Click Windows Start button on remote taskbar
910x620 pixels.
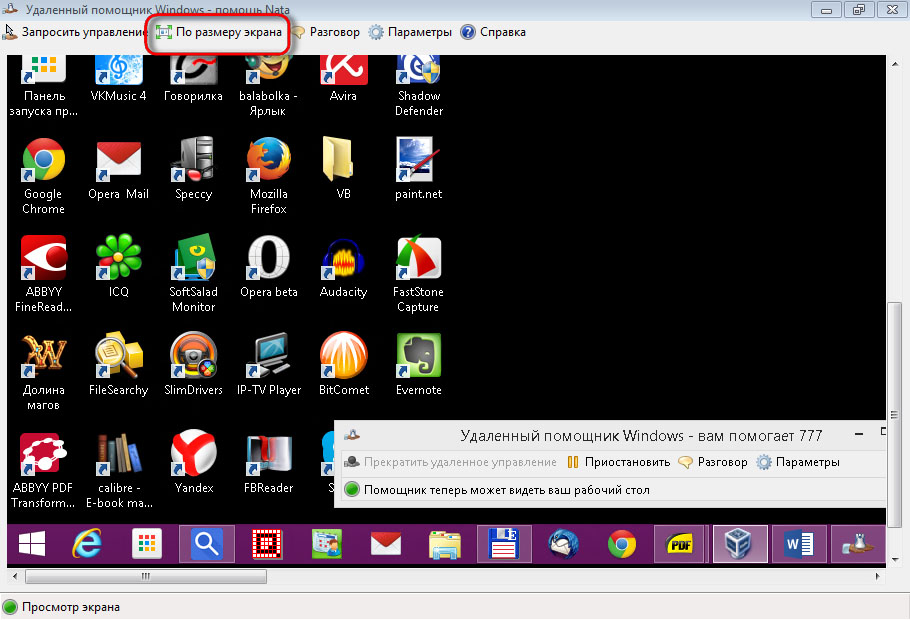pyautogui.click(x=32, y=545)
